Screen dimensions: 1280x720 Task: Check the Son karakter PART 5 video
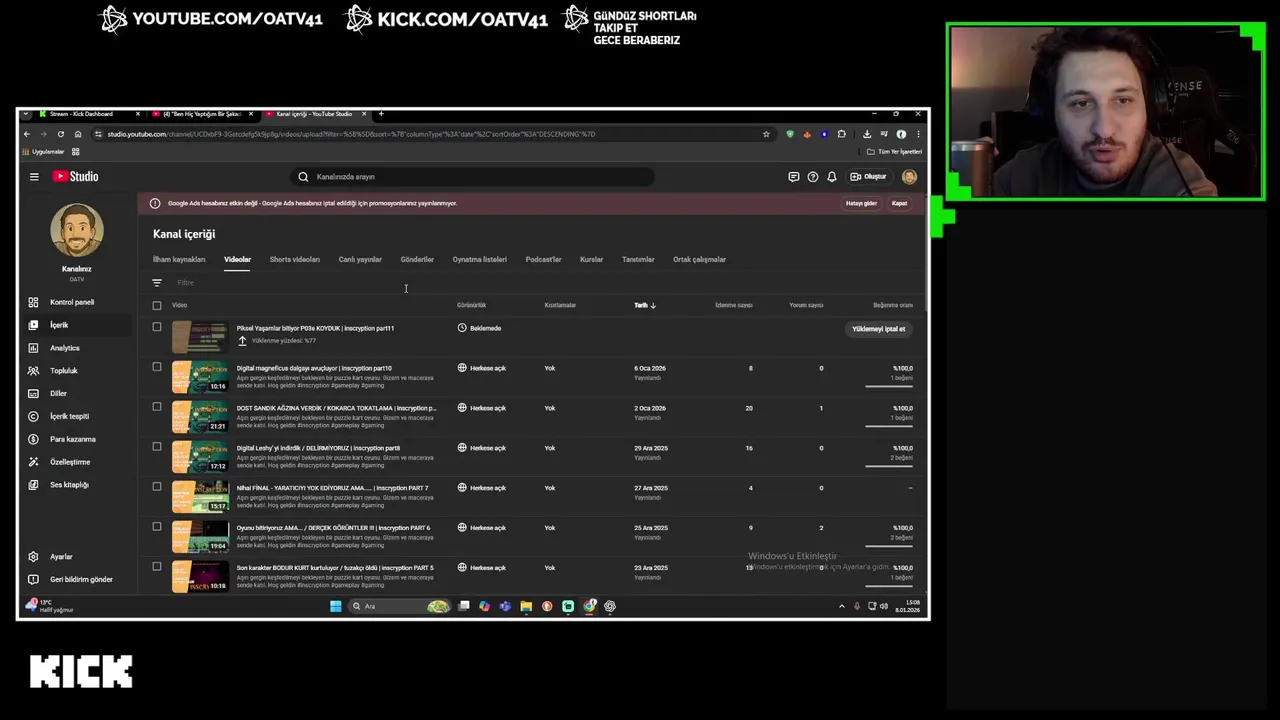coord(157,567)
